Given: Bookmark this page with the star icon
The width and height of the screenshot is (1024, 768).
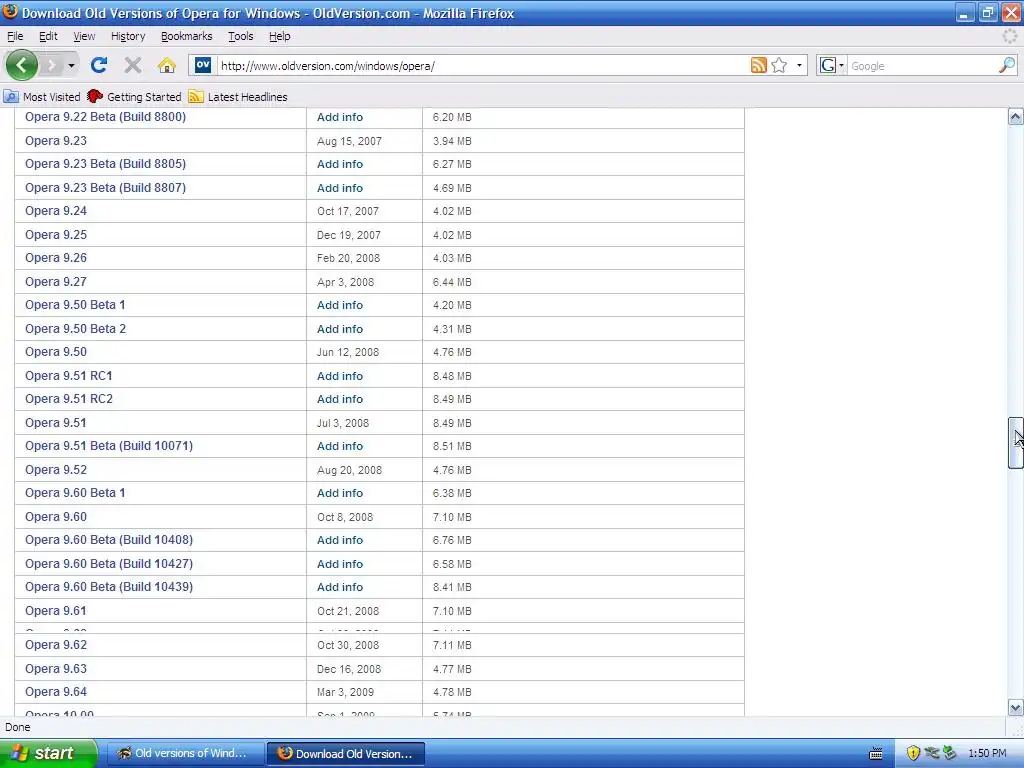Looking at the screenshot, I should 779,65.
